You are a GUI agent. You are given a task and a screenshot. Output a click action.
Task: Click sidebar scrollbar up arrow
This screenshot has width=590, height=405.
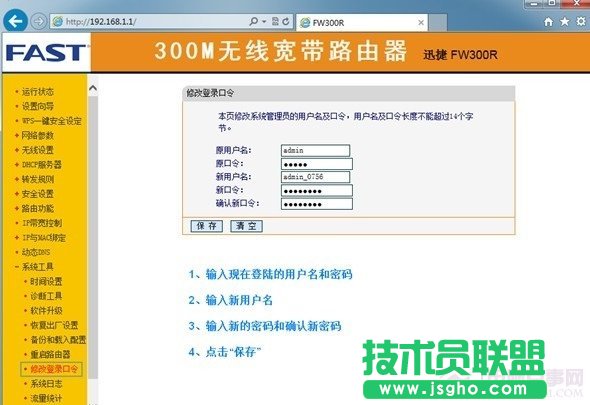(93, 88)
